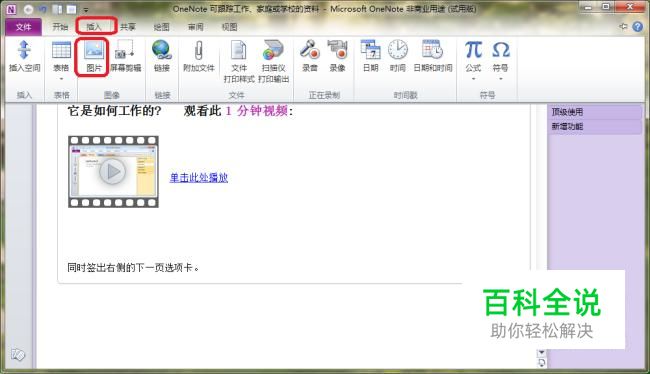This screenshot has width=650, height=374.
Task: Click the '单击此处播放' link
Action: [x=199, y=177]
